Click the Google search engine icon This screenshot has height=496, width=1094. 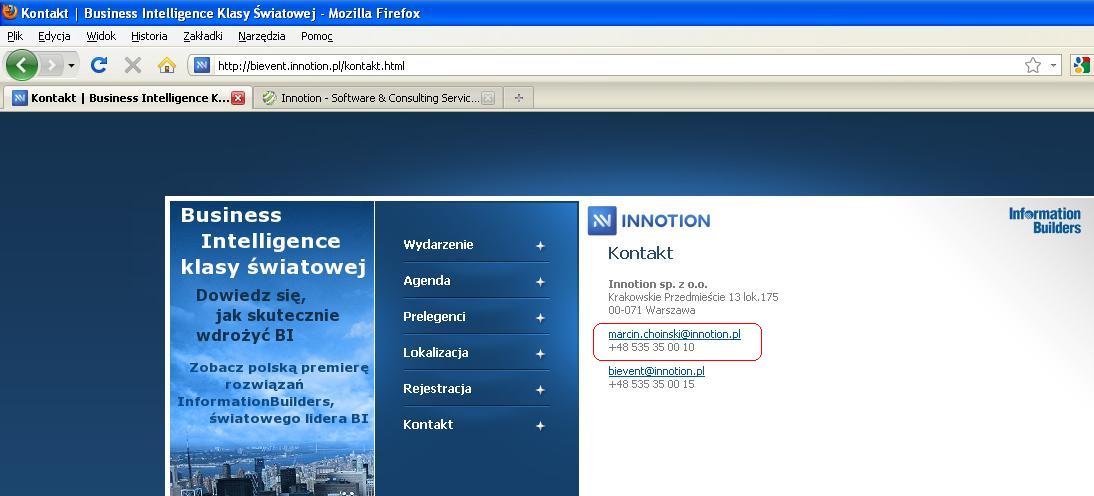pos(1081,66)
